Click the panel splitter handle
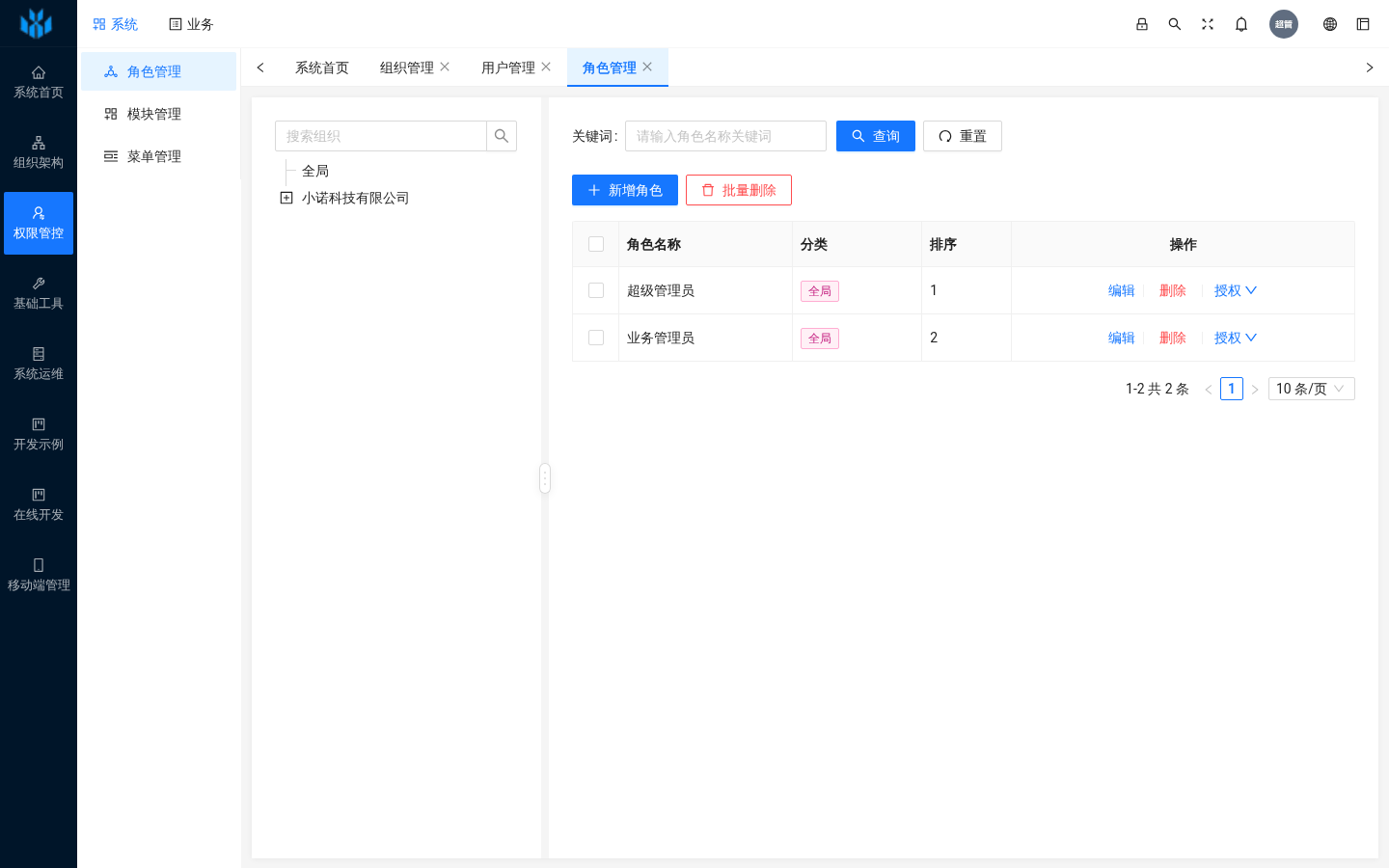This screenshot has height=868, width=1389. (545, 478)
